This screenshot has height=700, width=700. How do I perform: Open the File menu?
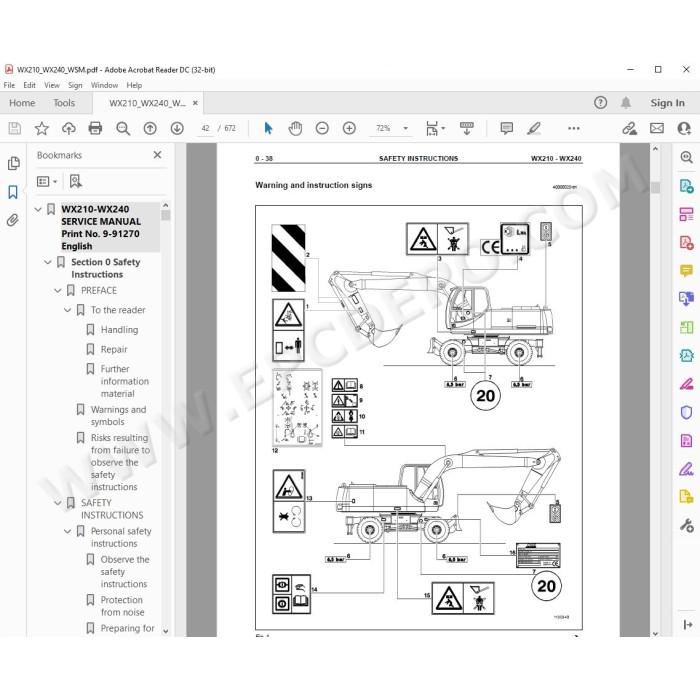[x=9, y=85]
